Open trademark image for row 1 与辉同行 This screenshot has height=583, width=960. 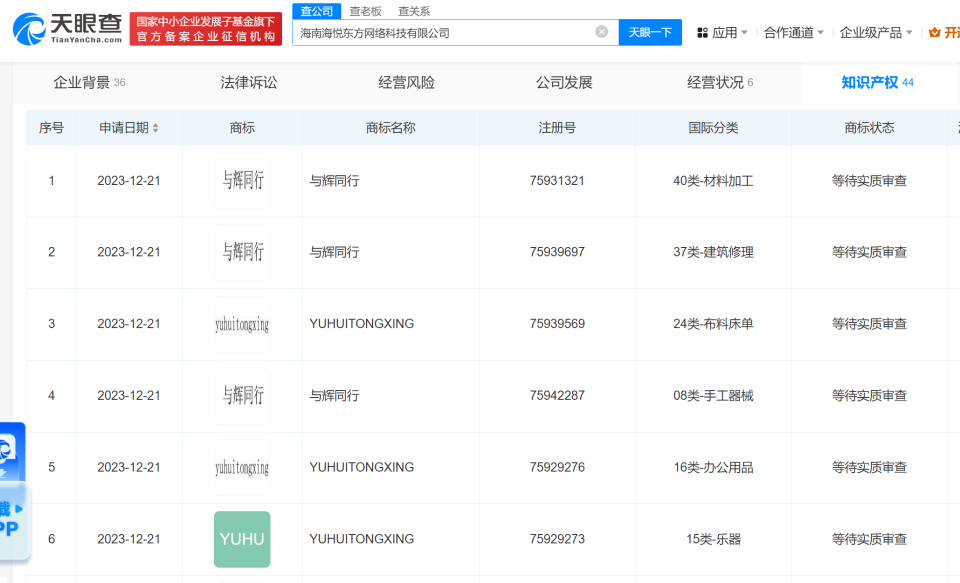(x=242, y=181)
